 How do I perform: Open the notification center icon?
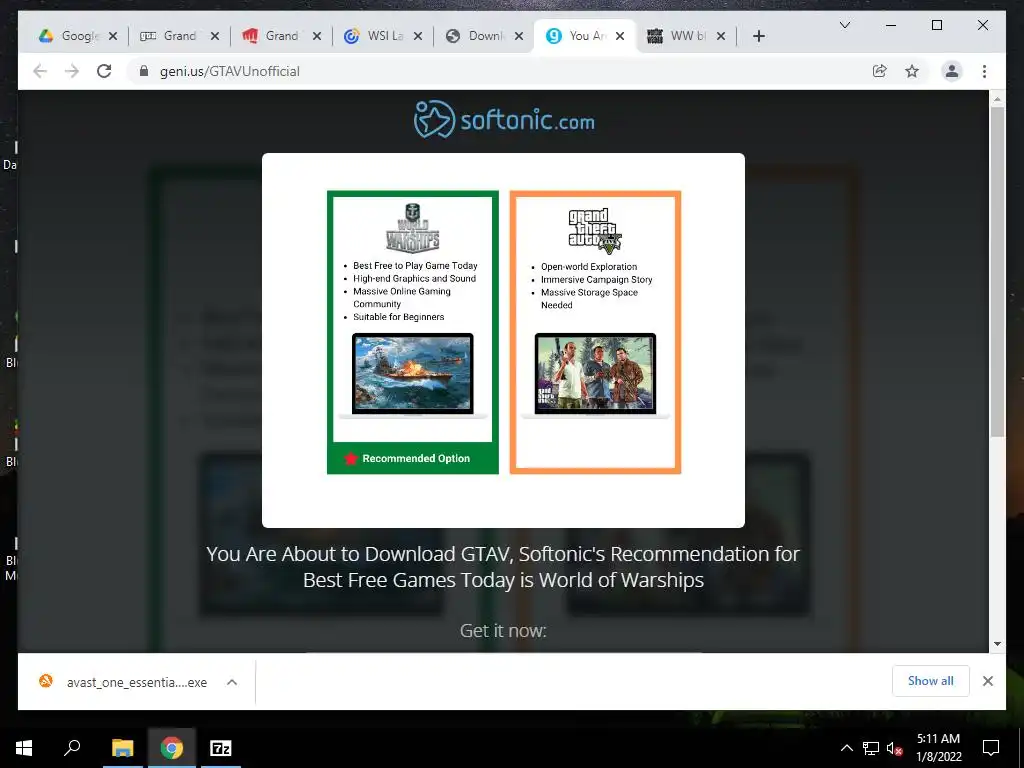(x=991, y=748)
